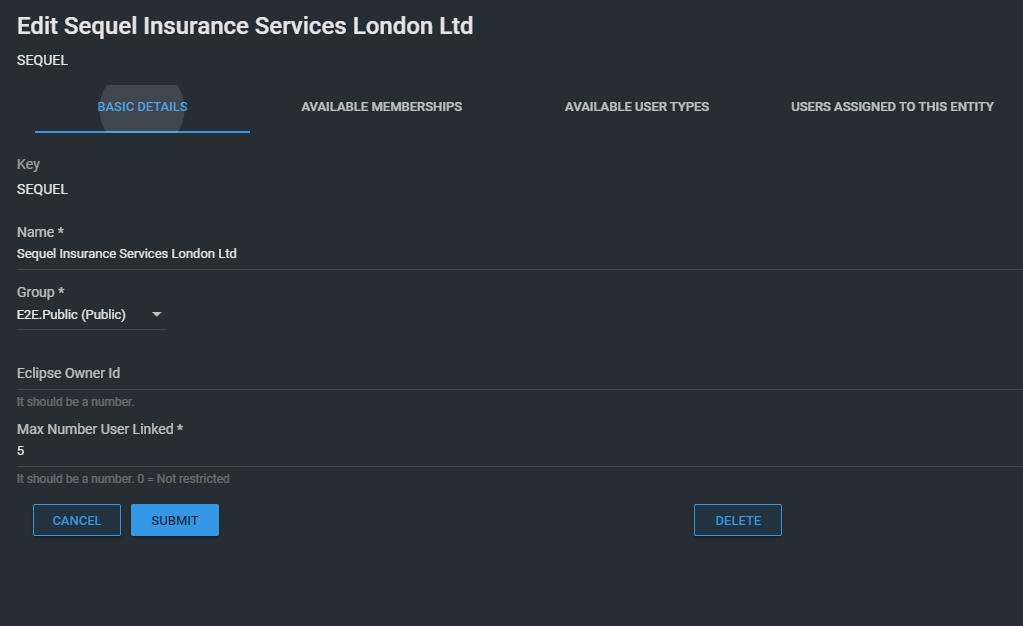The height and width of the screenshot is (626, 1023).
Task: Select the page heading 'Edit Sequel Insurance Services London Ltd'
Action: pyautogui.click(x=245, y=26)
